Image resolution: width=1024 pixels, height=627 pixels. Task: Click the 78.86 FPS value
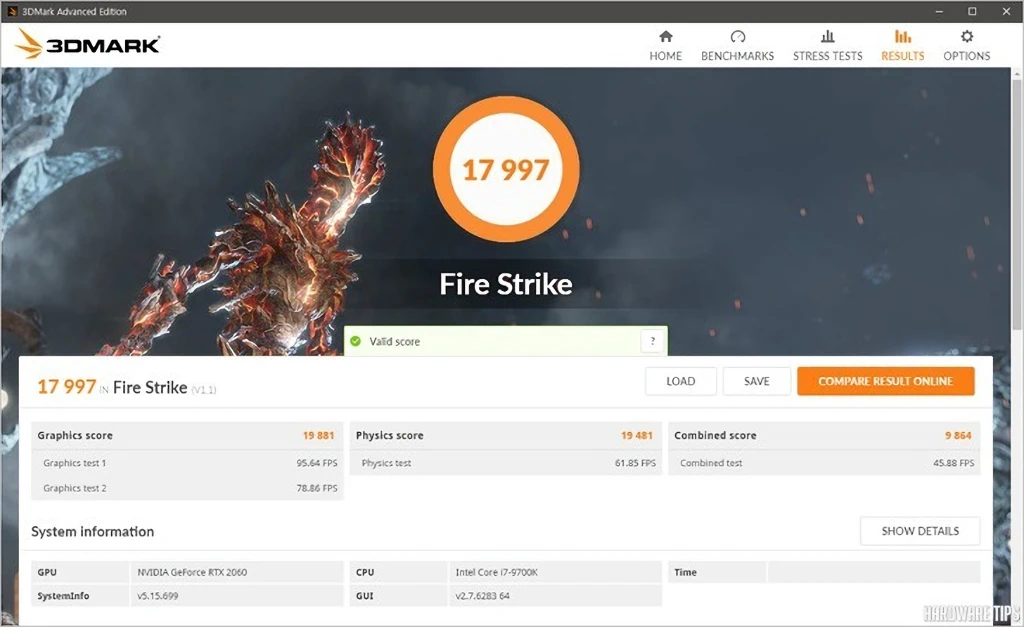pos(317,488)
